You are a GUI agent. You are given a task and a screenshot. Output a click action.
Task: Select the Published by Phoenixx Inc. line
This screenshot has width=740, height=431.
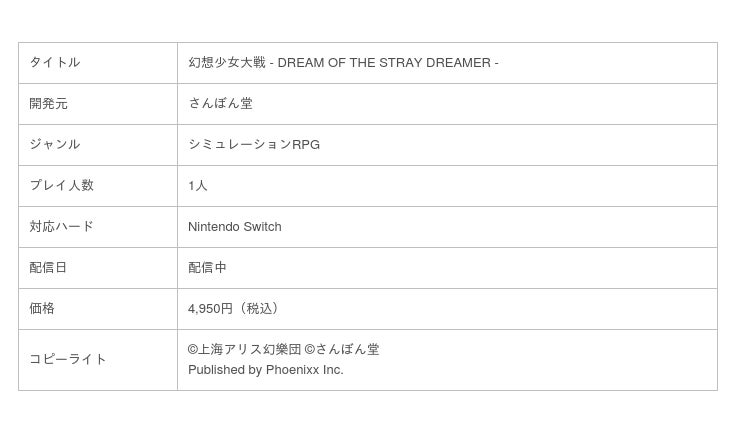pyautogui.click(x=266, y=369)
